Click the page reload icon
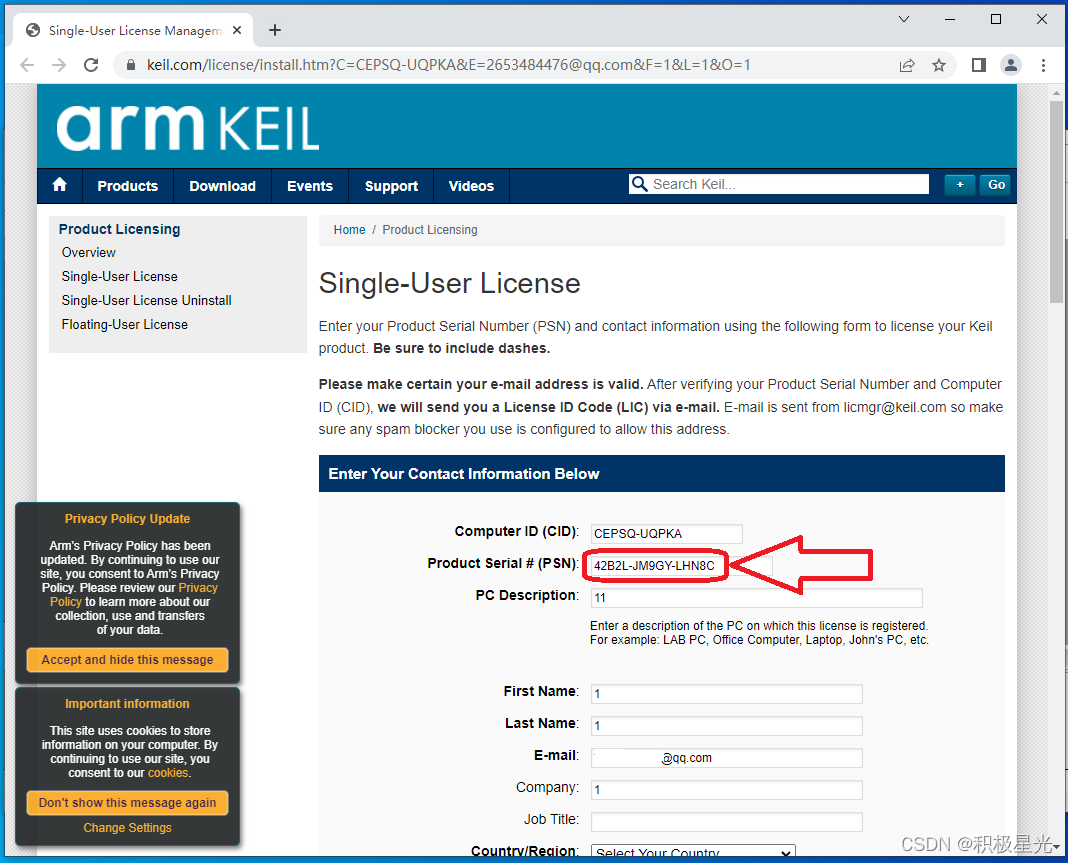The height and width of the screenshot is (863, 1068). (x=91, y=64)
